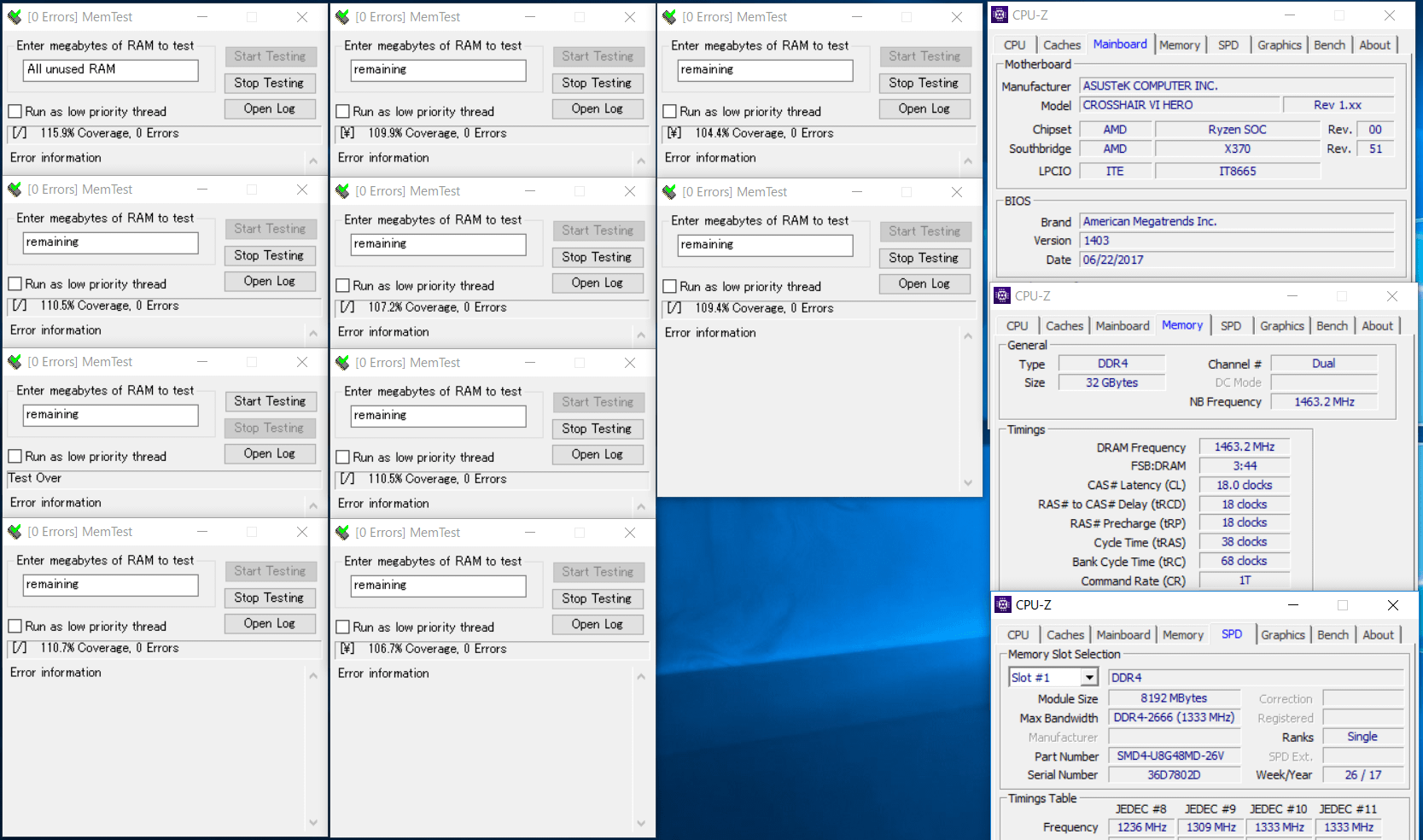
Task: Open the Slot #1 memory slot dropdown
Action: point(1088,678)
